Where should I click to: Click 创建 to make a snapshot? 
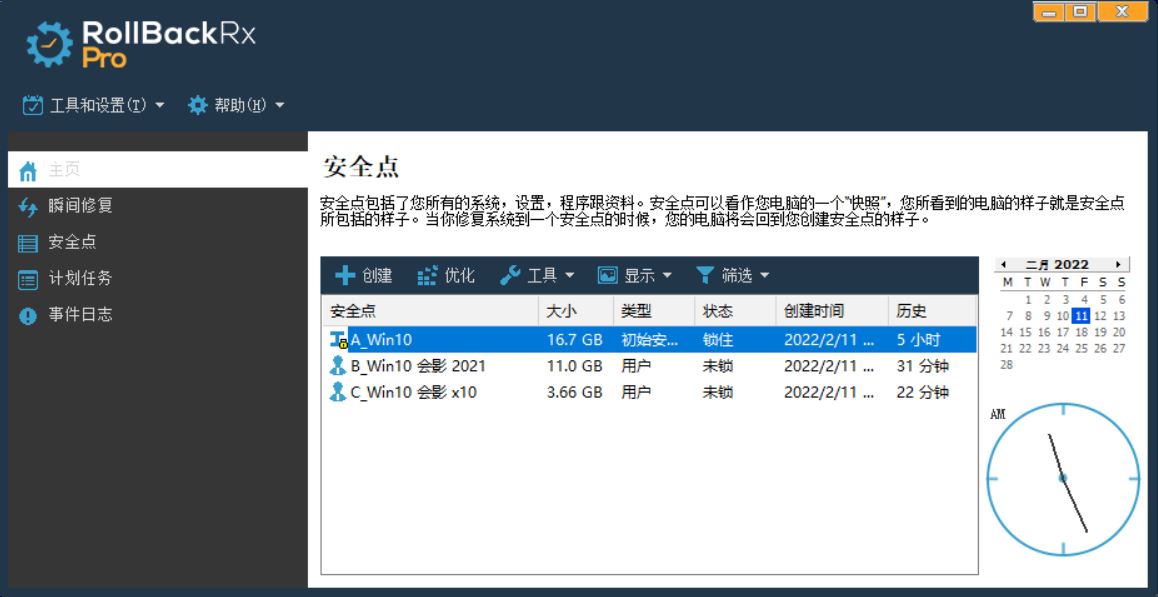tap(364, 276)
